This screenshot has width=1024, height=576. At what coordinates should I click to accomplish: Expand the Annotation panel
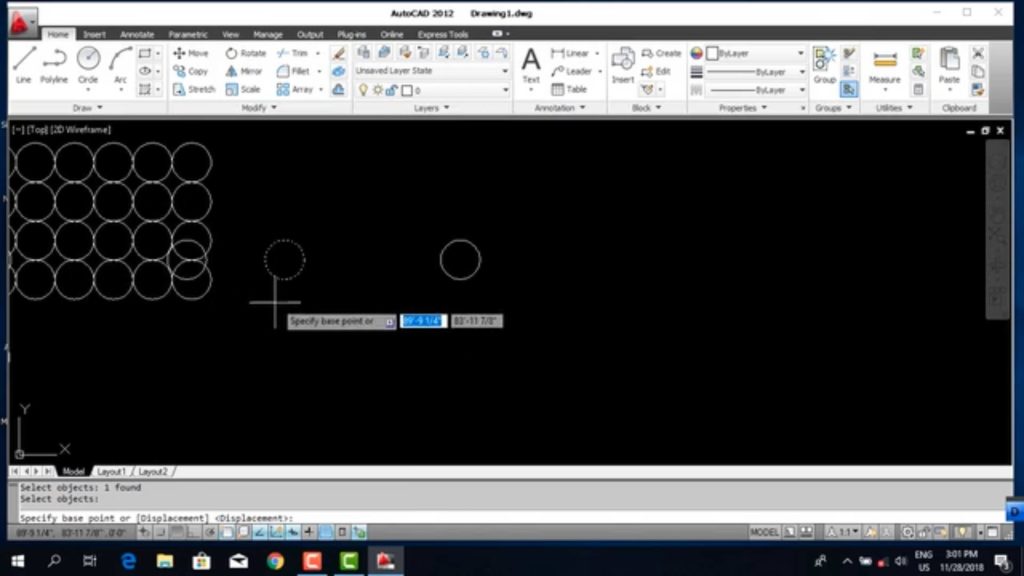point(560,108)
